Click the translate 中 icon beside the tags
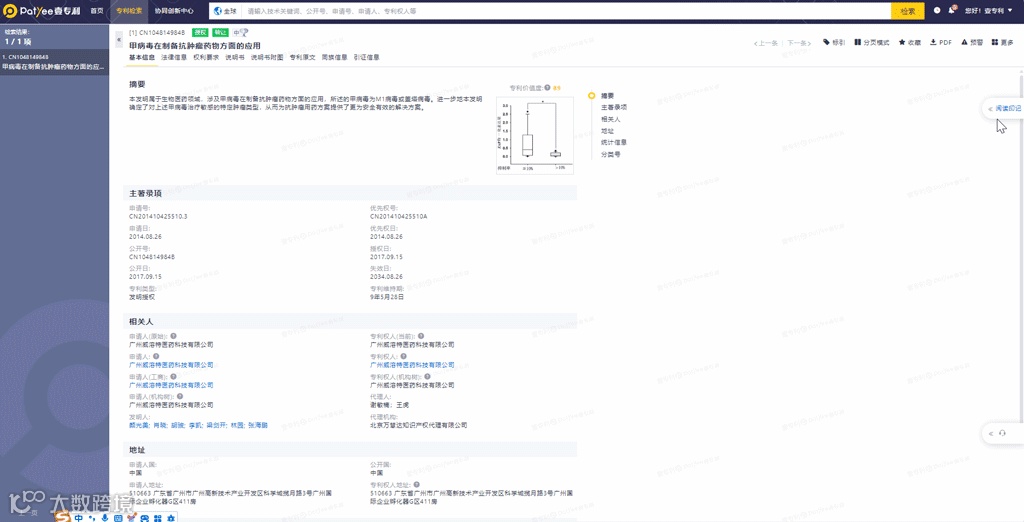 click(240, 32)
